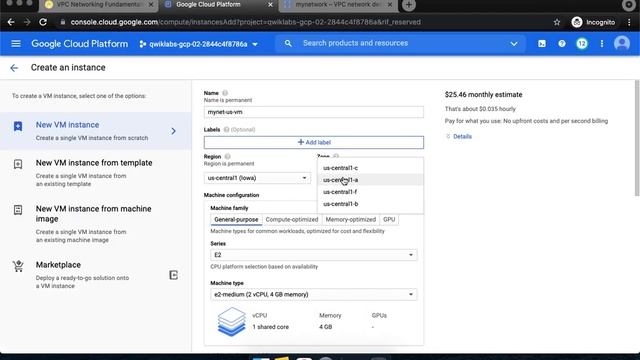Show help for the Labels field
Screen dimensions: 640x360
226,129
